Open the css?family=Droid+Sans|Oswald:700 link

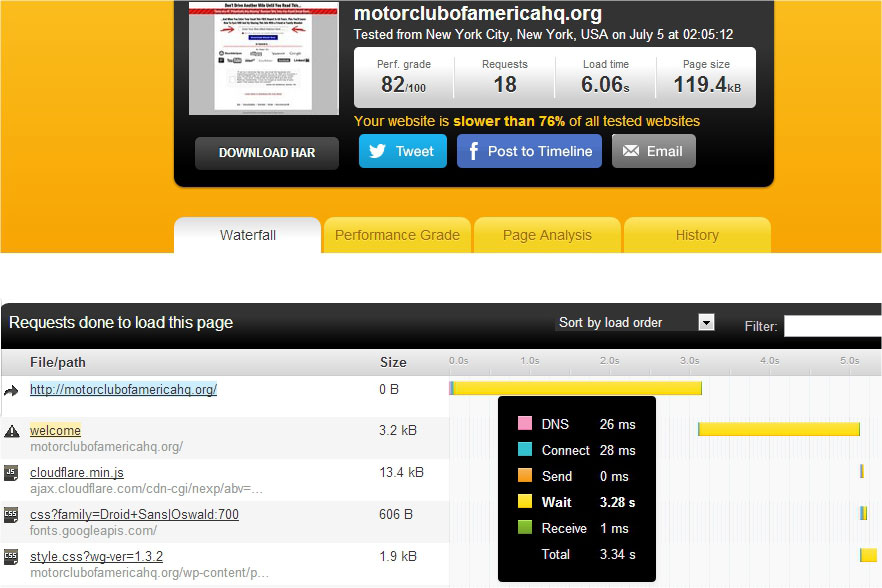tap(134, 514)
